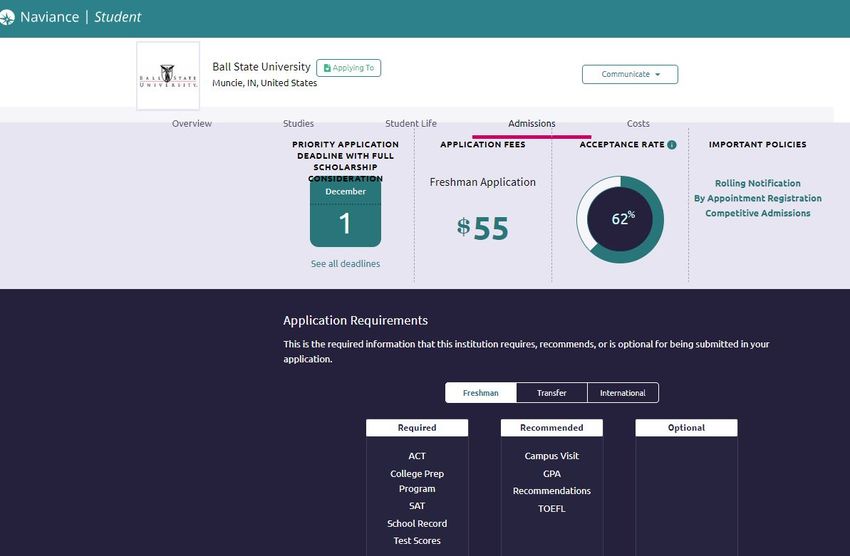
Task: Click the Recommended column header
Action: (x=552, y=428)
